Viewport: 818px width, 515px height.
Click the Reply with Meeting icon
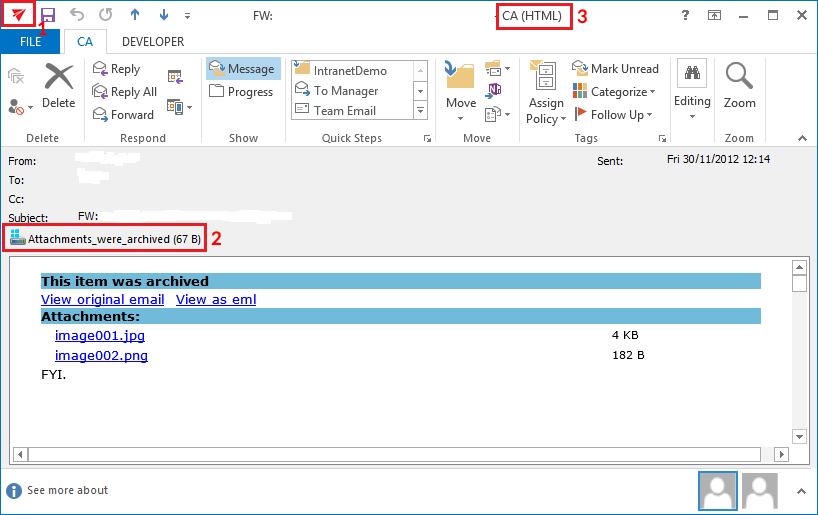pyautogui.click(x=175, y=77)
